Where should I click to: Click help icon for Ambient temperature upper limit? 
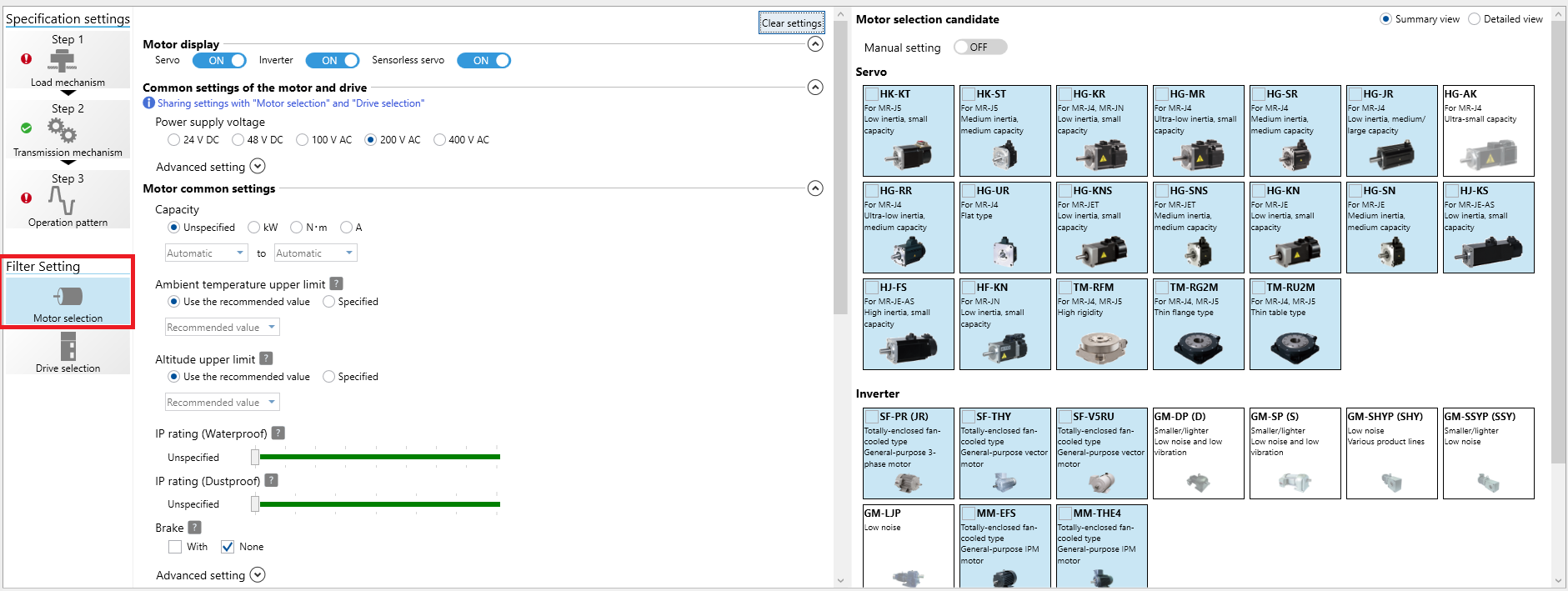tap(336, 283)
